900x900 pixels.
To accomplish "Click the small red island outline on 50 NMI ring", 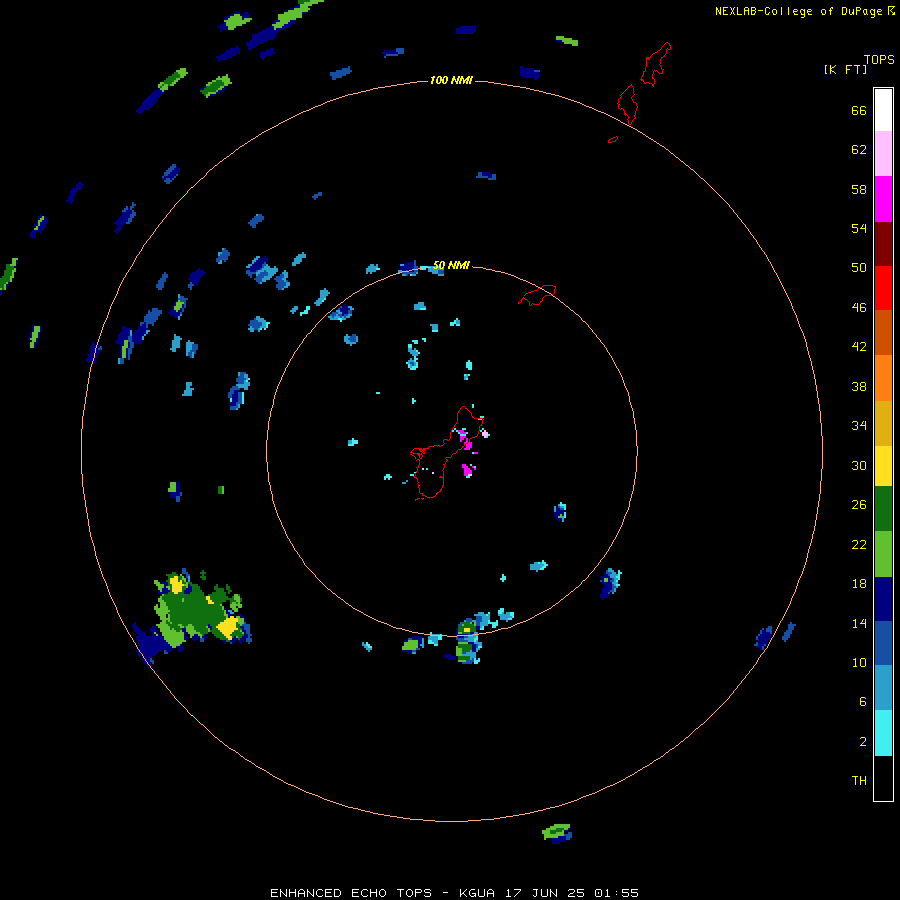I will point(537,295).
